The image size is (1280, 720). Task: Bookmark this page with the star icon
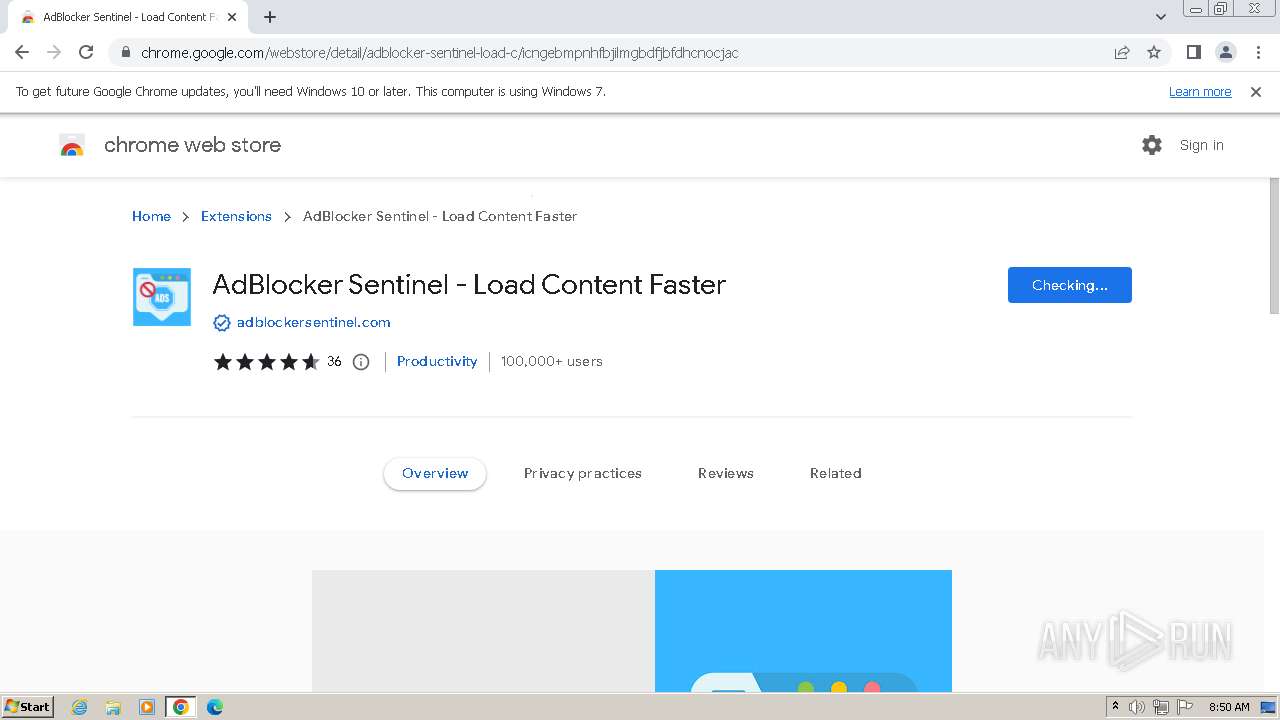1154,52
